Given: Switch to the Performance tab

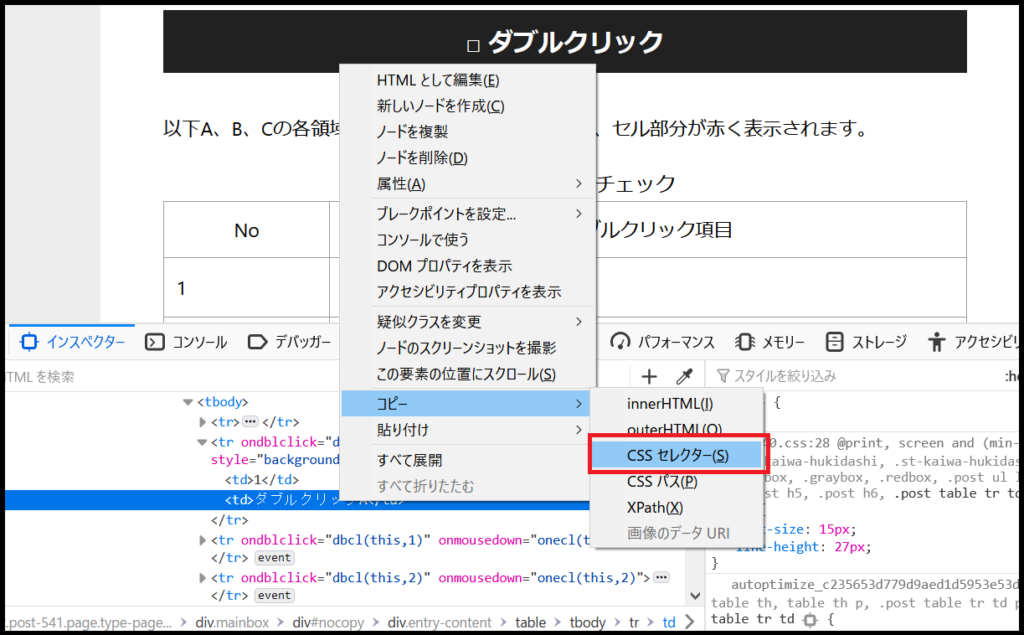Looking at the screenshot, I should pyautogui.click(x=663, y=342).
